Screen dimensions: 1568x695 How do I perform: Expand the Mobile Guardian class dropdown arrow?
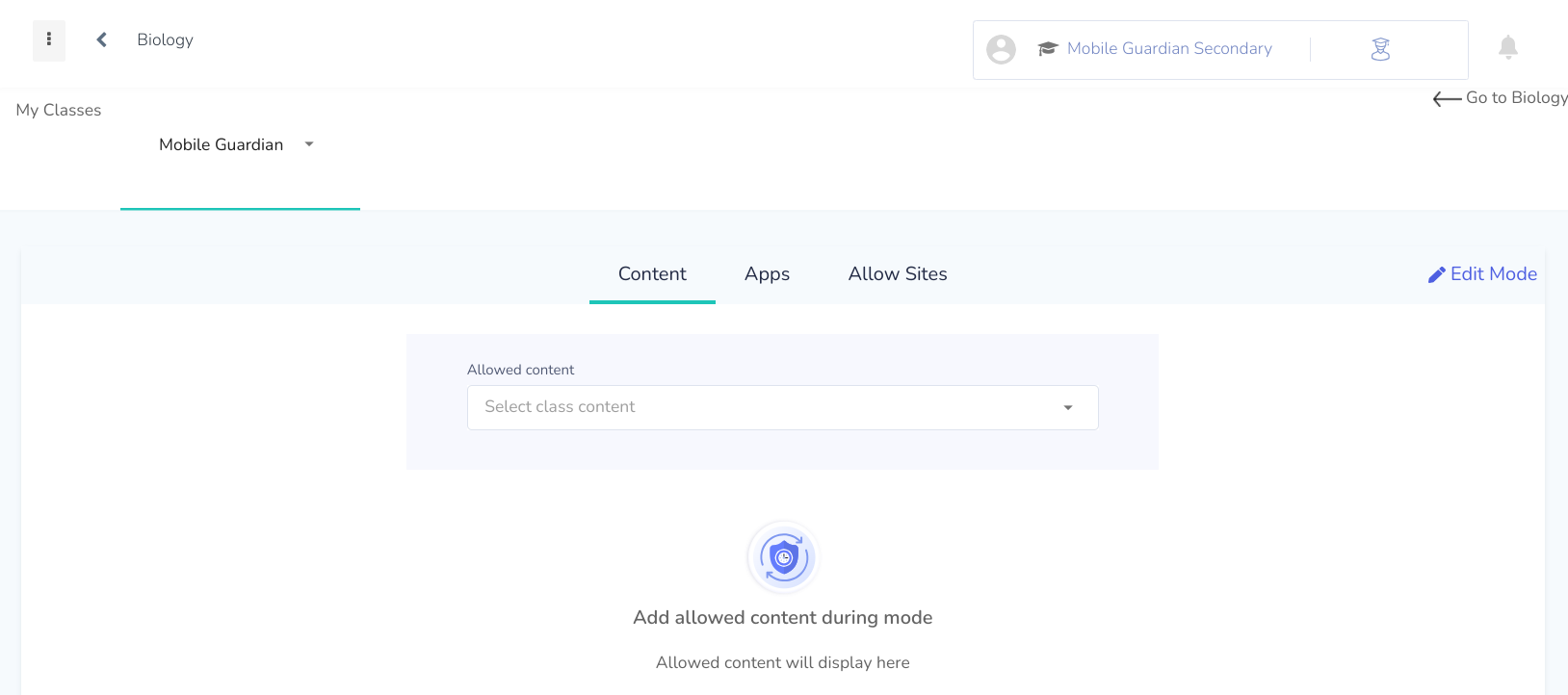pyautogui.click(x=309, y=144)
